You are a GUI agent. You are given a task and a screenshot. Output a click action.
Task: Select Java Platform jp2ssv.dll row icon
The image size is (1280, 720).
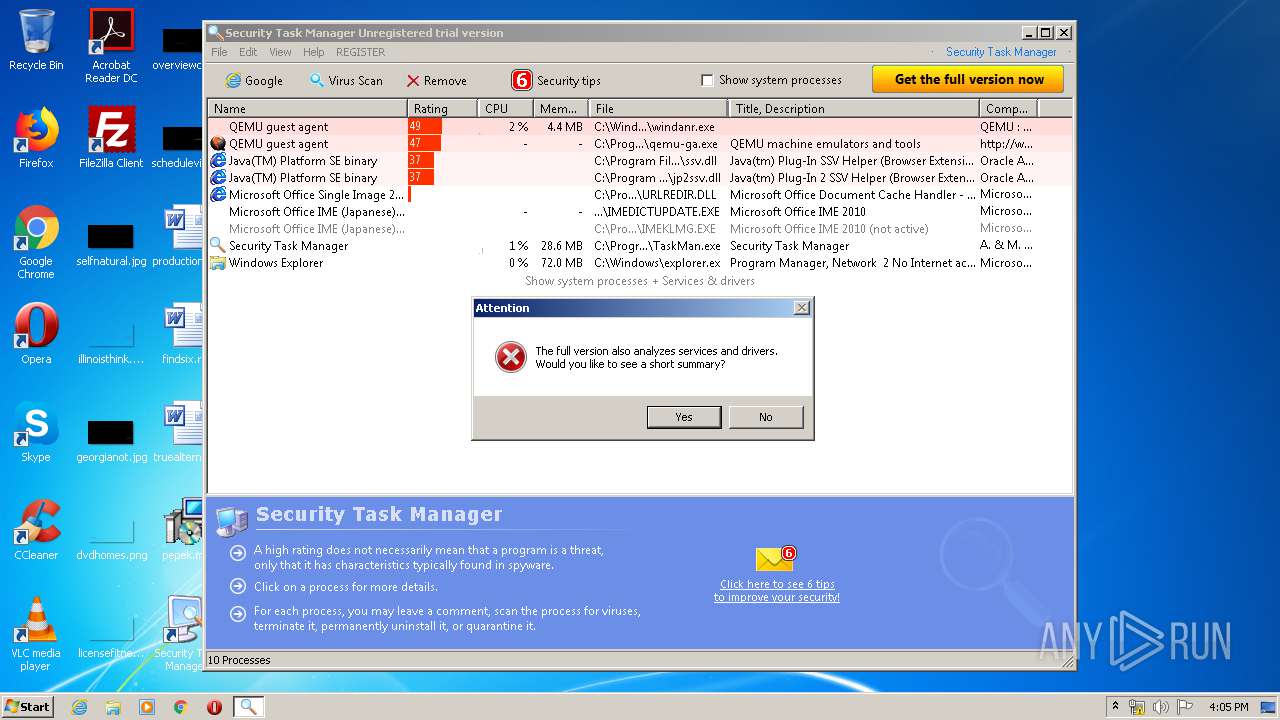[217, 178]
